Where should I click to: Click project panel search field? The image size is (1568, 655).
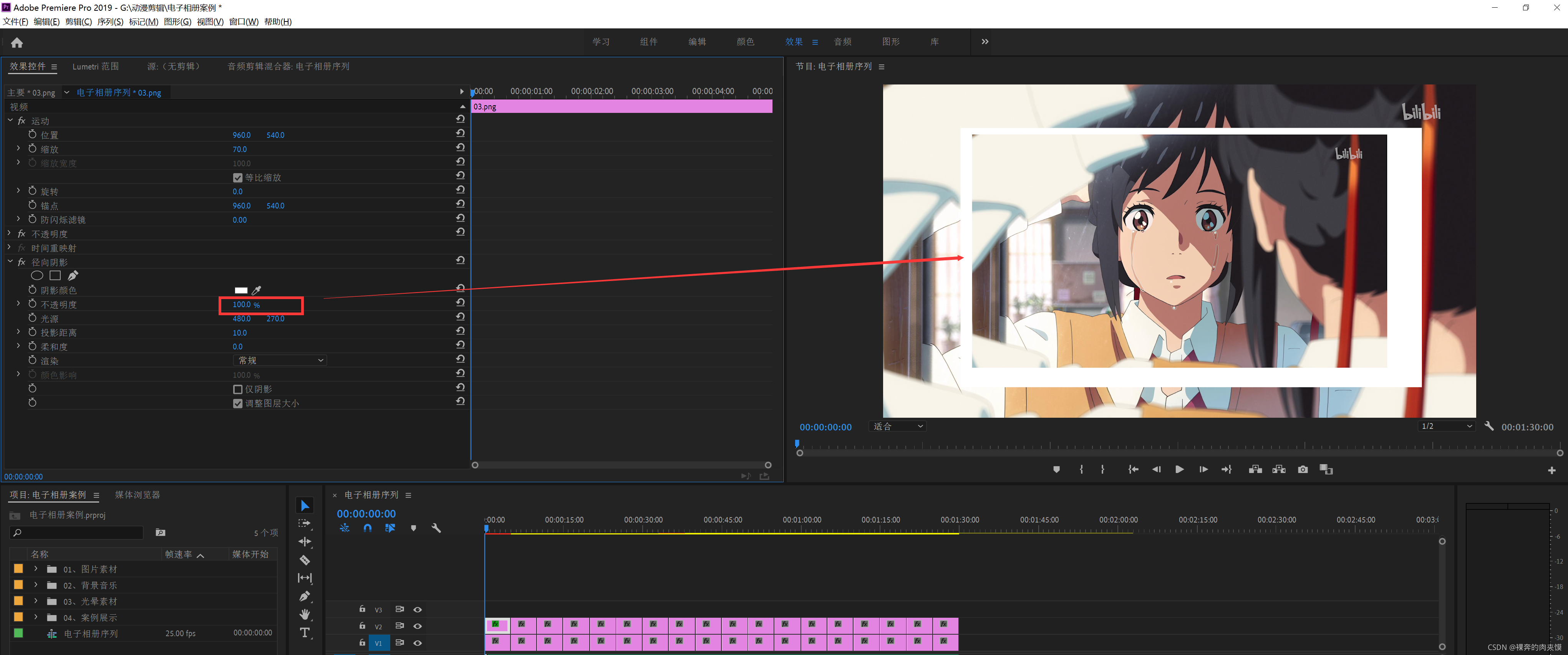77,533
